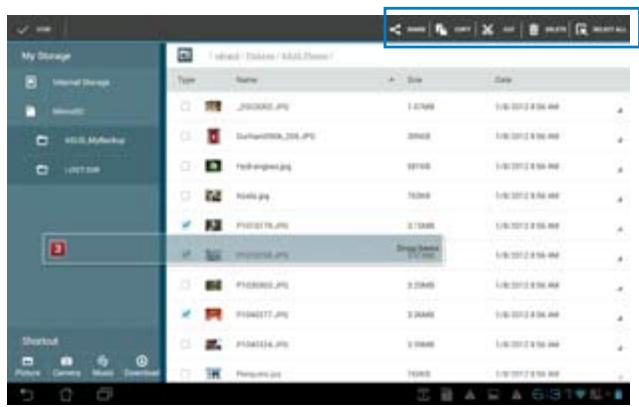Open the _PDCR0025.JPG thumbnail
Screen dimensions: 639x407
pyautogui.click(x=213, y=106)
